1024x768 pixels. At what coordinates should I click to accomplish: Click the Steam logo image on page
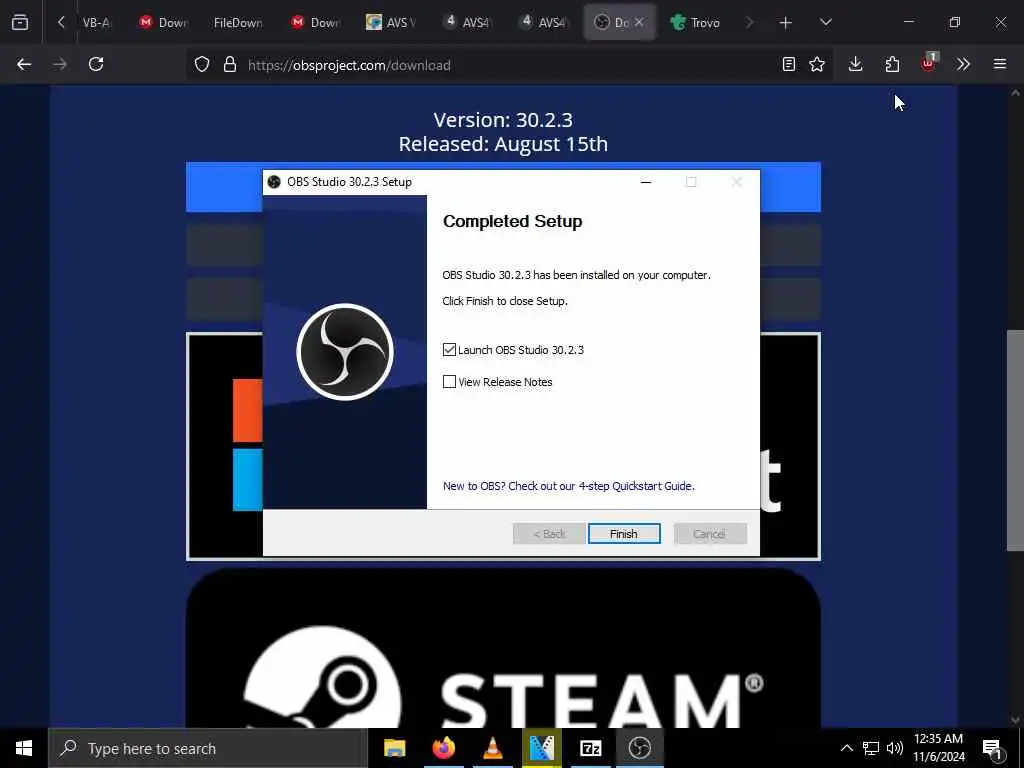503,648
